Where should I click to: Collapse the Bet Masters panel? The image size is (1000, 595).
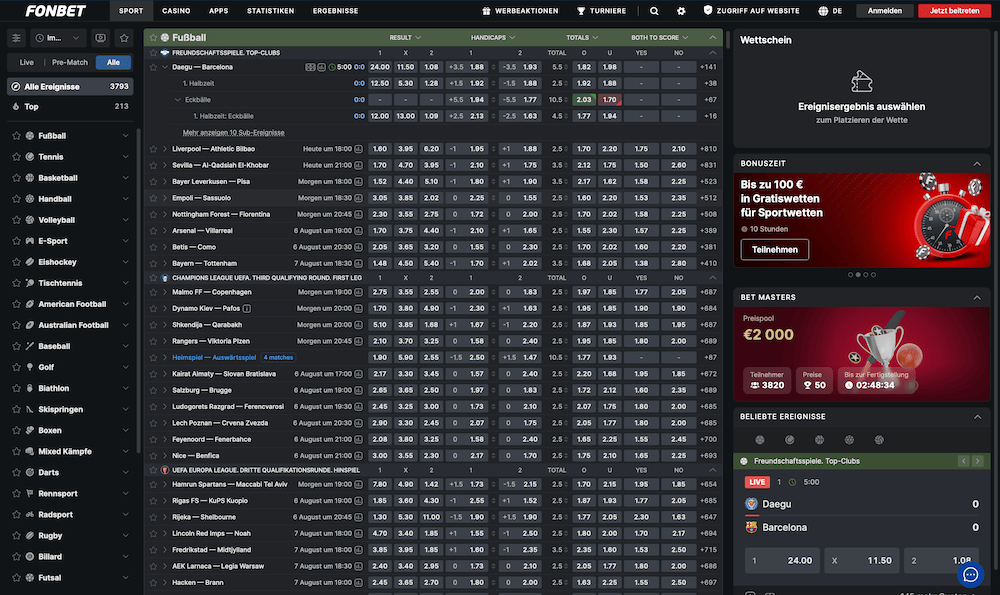(977, 297)
